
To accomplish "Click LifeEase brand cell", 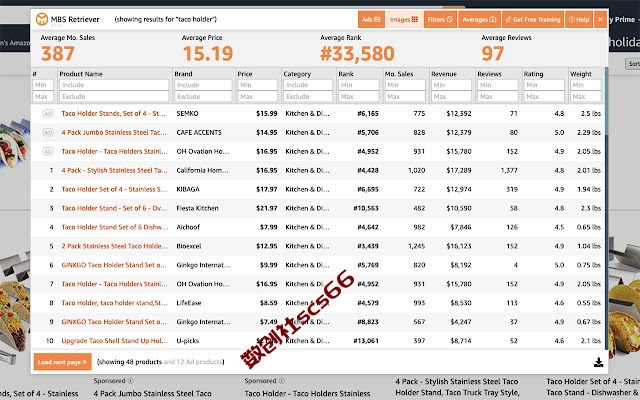I will [x=189, y=303].
